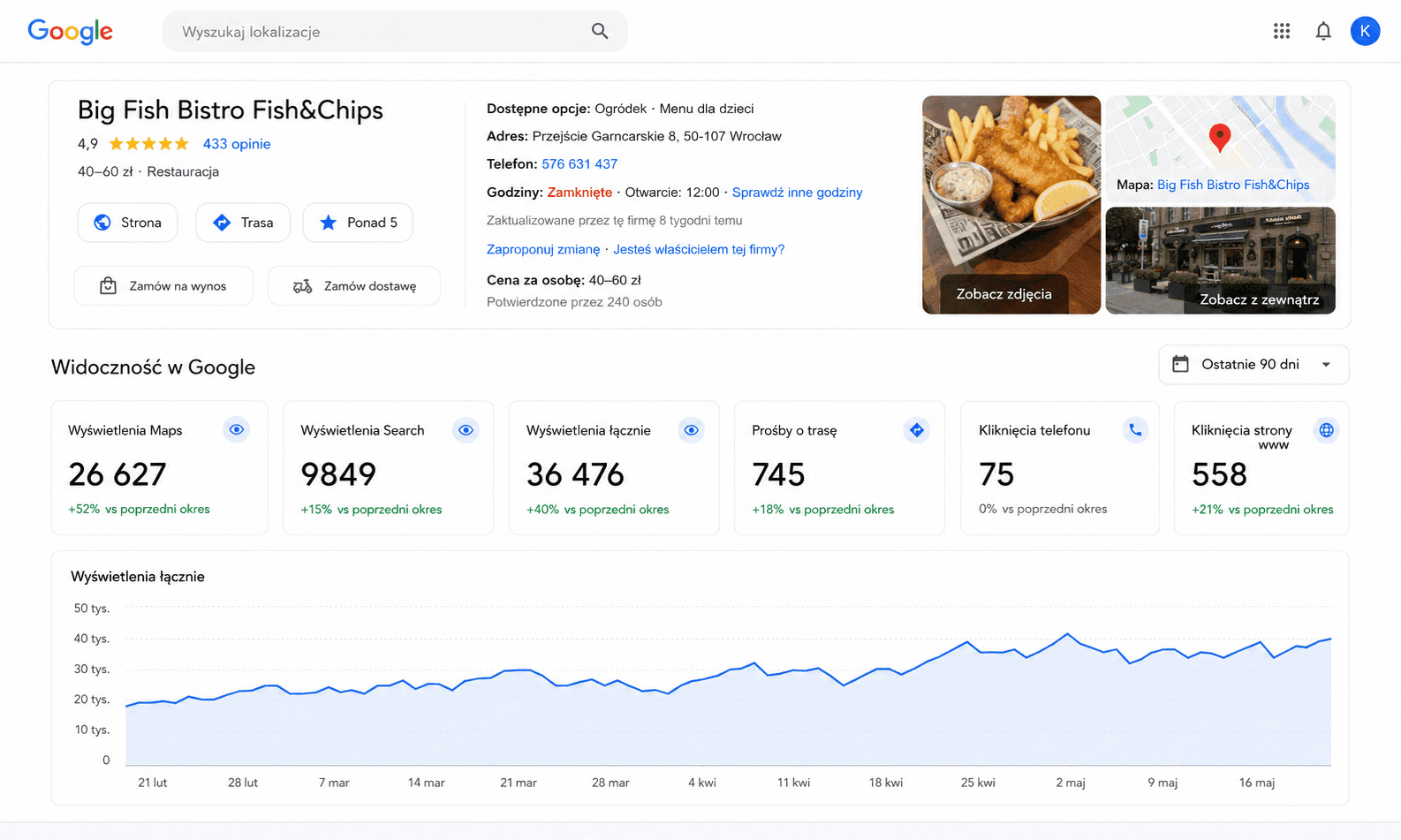
Task: Open the K account avatar
Action: [x=1365, y=31]
